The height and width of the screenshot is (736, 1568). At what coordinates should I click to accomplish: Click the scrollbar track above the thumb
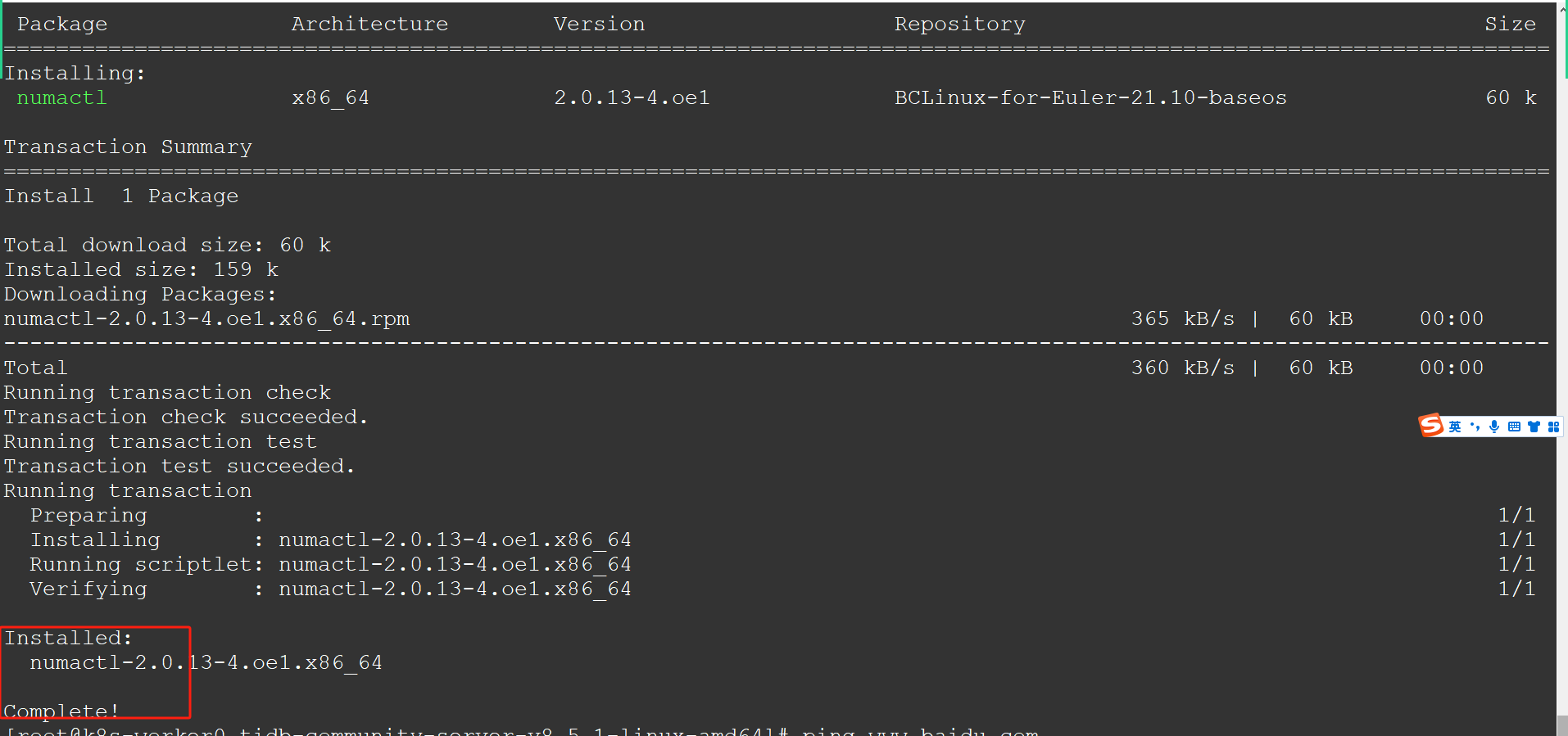[x=1562, y=327]
